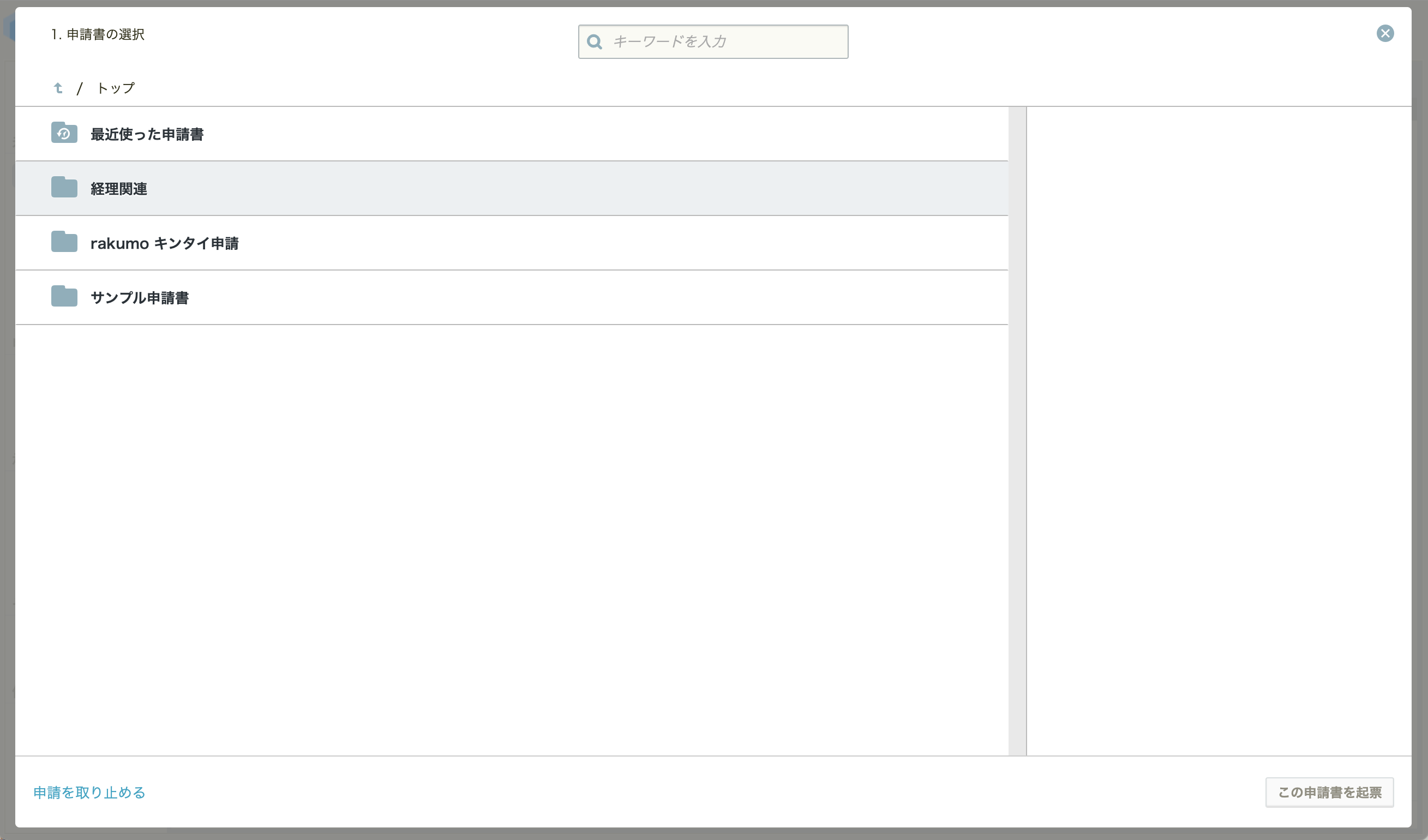
Task: Click the rakumo キンタイ申請 folder icon
Action: coord(64,242)
